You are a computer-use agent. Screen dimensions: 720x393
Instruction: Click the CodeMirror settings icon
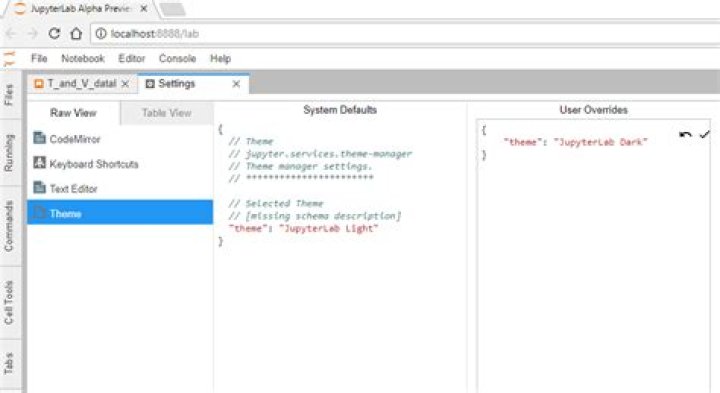tap(39, 138)
